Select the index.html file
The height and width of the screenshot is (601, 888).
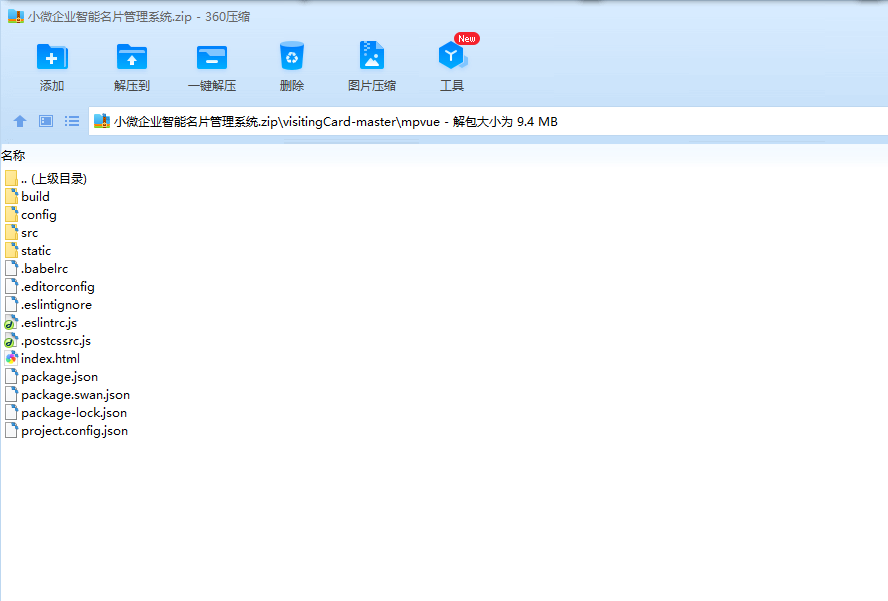42,359
